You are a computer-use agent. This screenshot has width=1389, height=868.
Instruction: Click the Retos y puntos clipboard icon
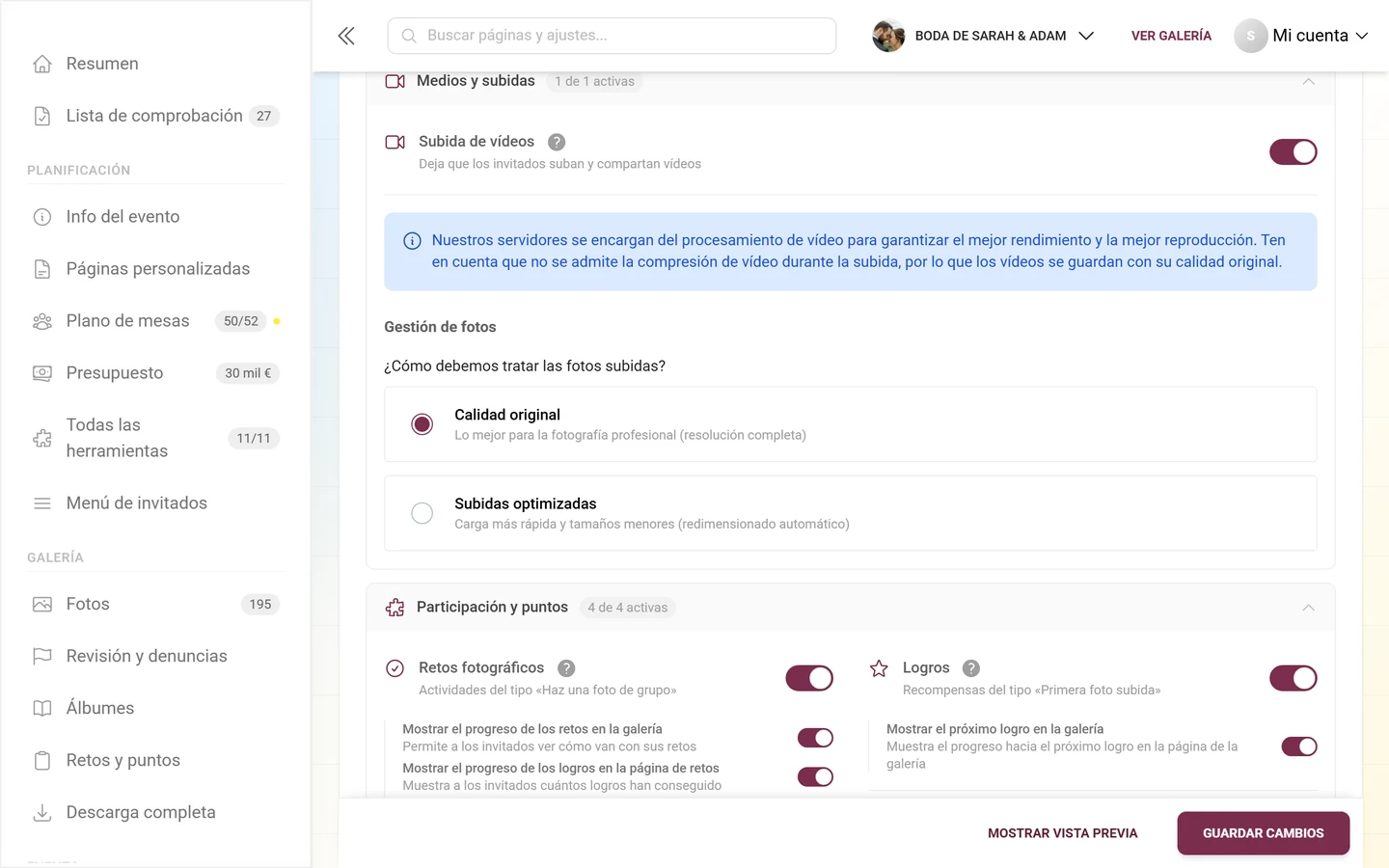(42, 761)
